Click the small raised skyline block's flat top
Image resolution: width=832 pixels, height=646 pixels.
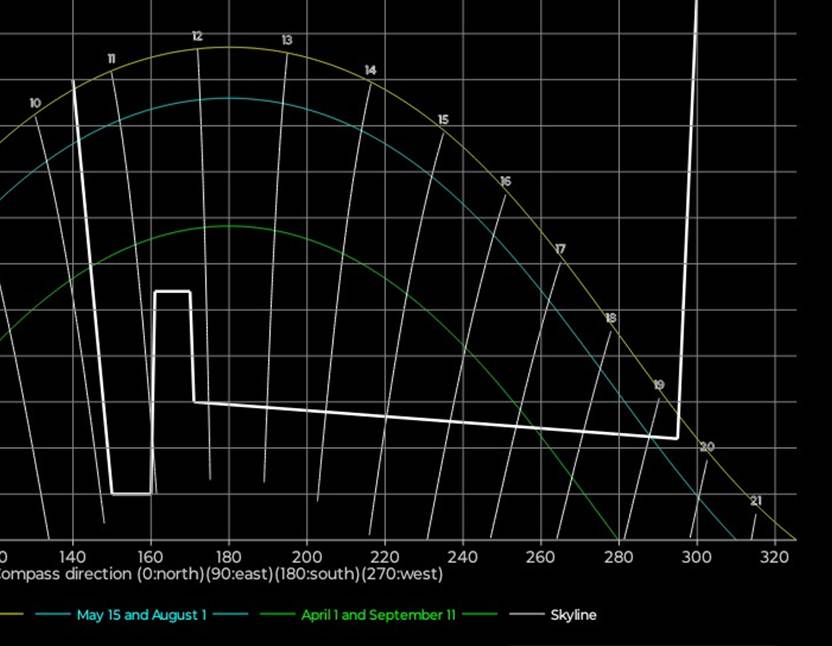[172, 291]
